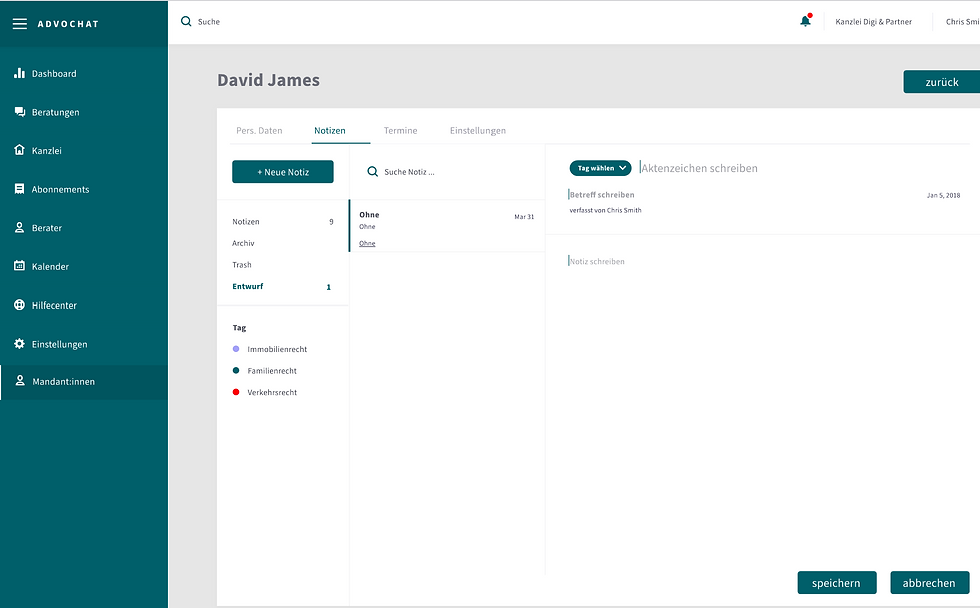This screenshot has width=980, height=608.
Task: Filter by Verkehrsrecht red tag
Action: coord(265,392)
